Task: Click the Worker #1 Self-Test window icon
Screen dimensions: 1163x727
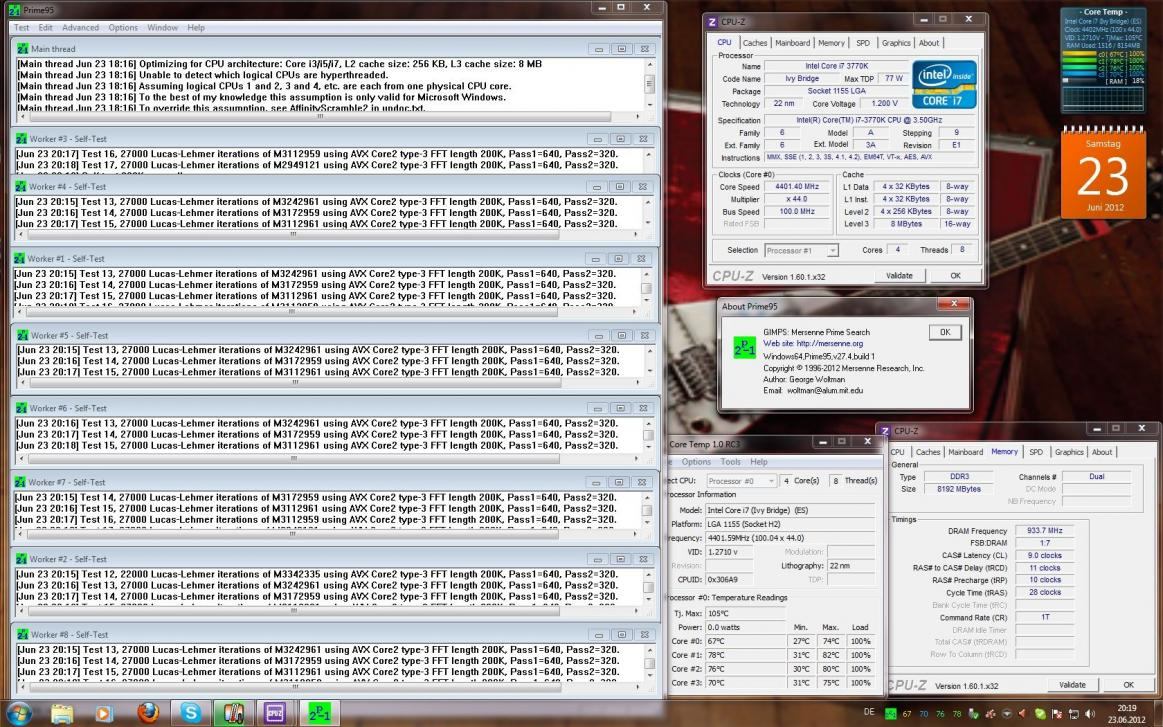Action: pyautogui.click(x=19, y=258)
